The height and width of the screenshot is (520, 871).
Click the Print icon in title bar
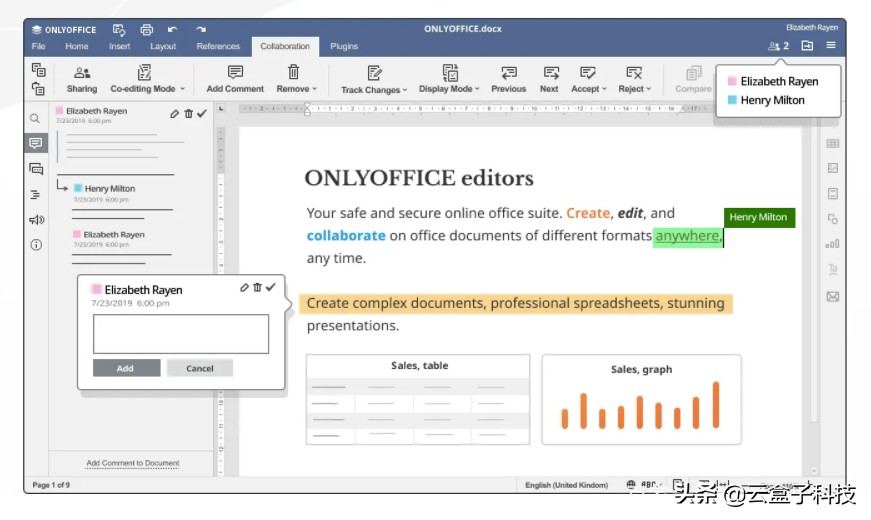click(x=147, y=29)
